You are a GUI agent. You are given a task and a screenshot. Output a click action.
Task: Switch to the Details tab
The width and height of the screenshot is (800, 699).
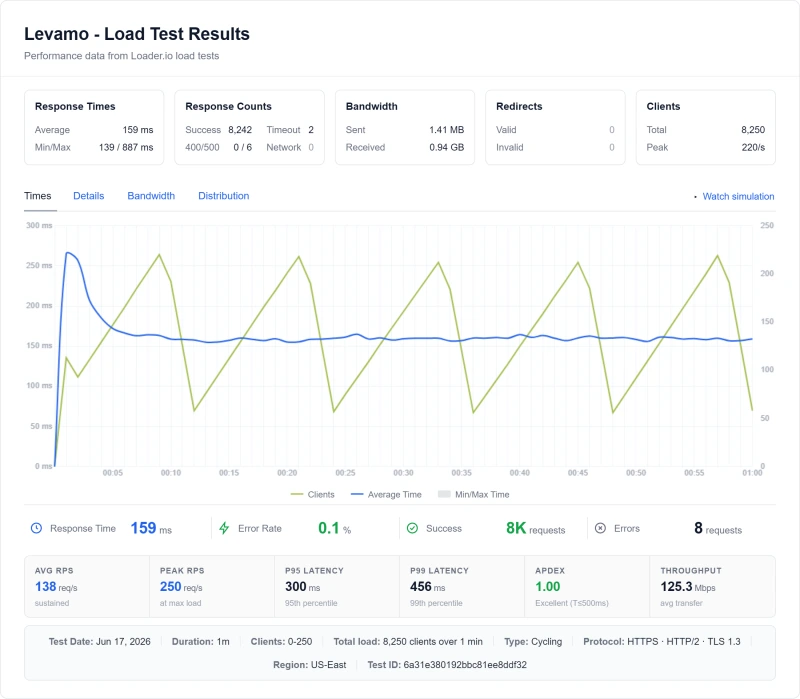point(89,196)
